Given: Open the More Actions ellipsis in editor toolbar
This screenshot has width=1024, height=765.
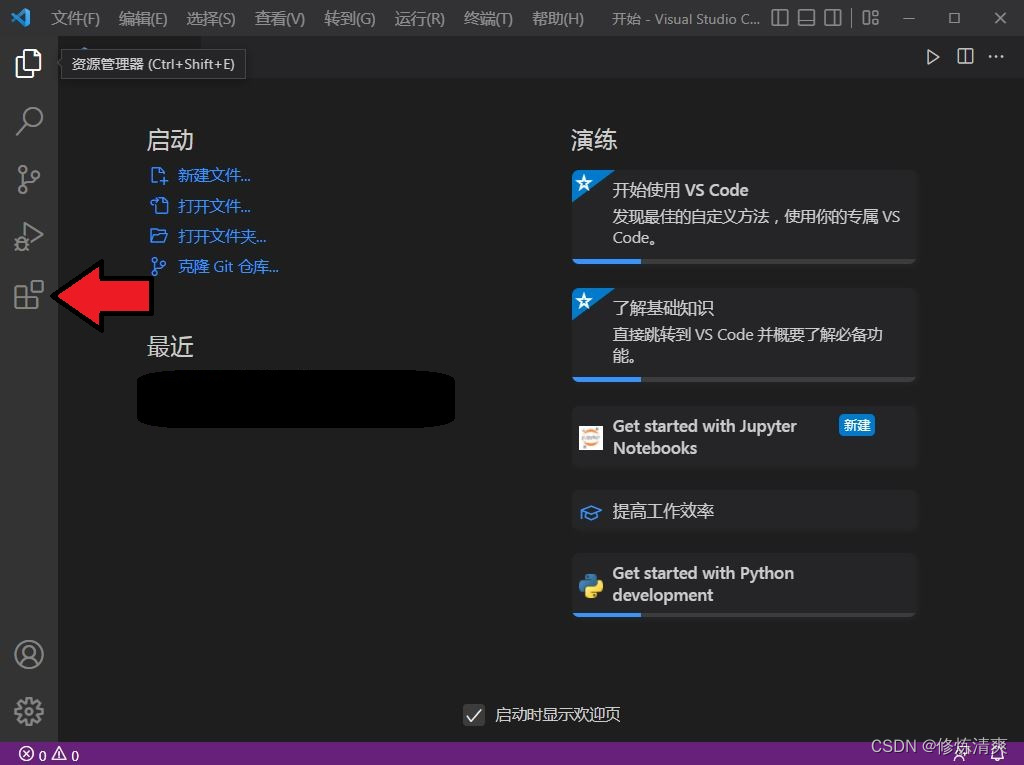Looking at the screenshot, I should 996,56.
